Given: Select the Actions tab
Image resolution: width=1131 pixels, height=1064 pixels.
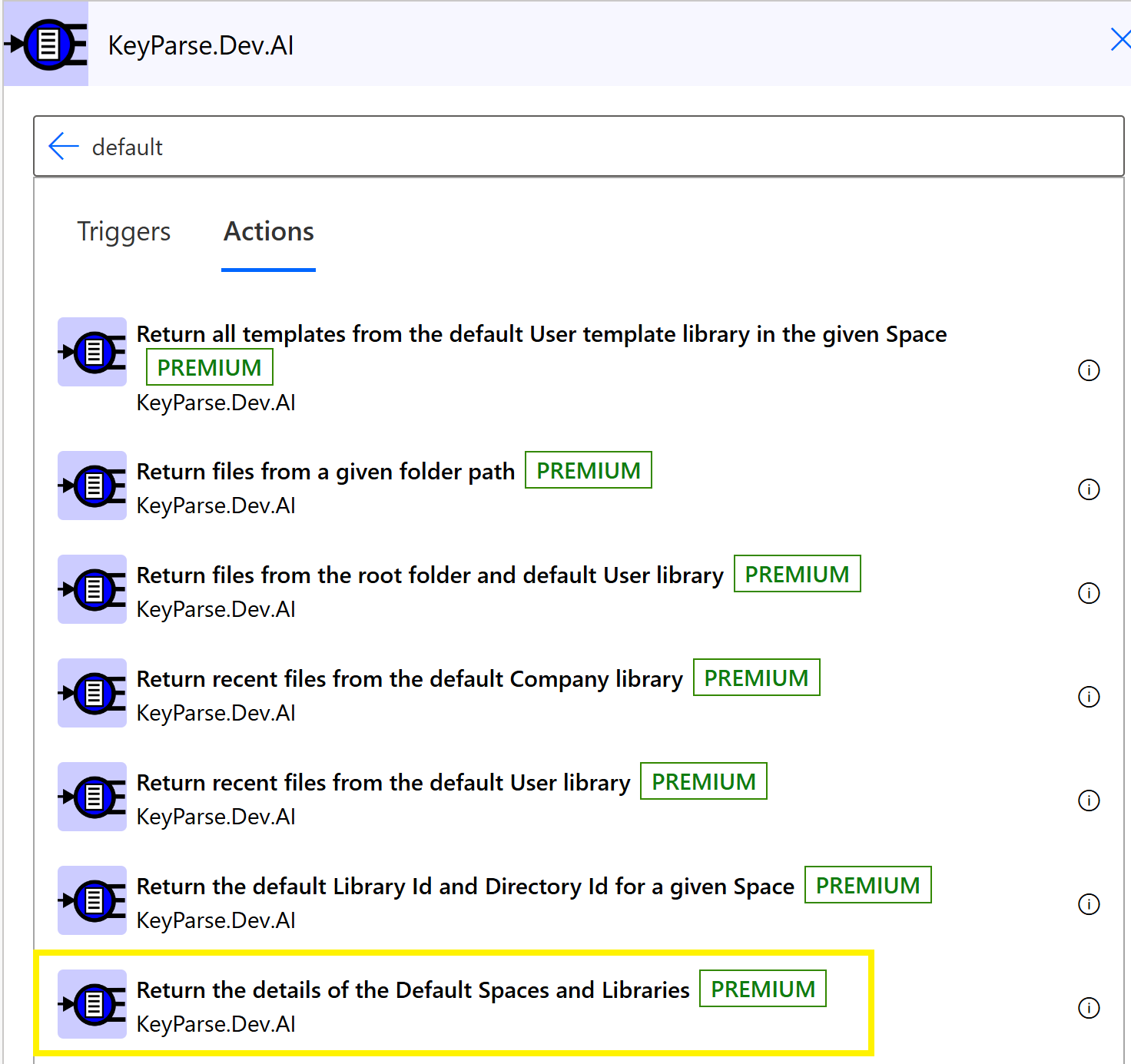Looking at the screenshot, I should click(x=269, y=232).
